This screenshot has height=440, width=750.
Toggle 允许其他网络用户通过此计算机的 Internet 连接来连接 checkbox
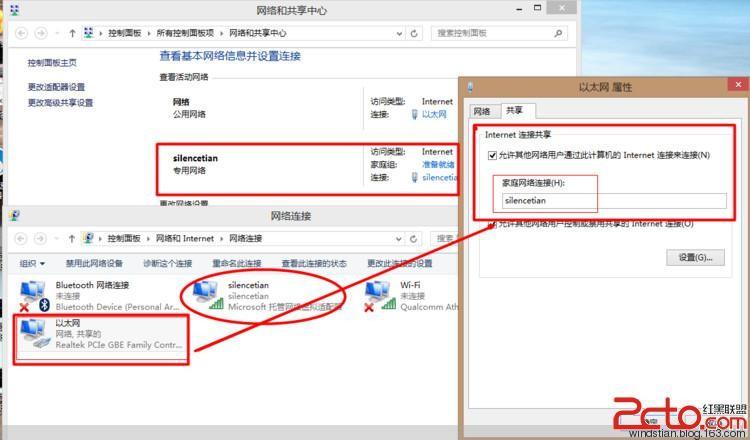pos(492,155)
